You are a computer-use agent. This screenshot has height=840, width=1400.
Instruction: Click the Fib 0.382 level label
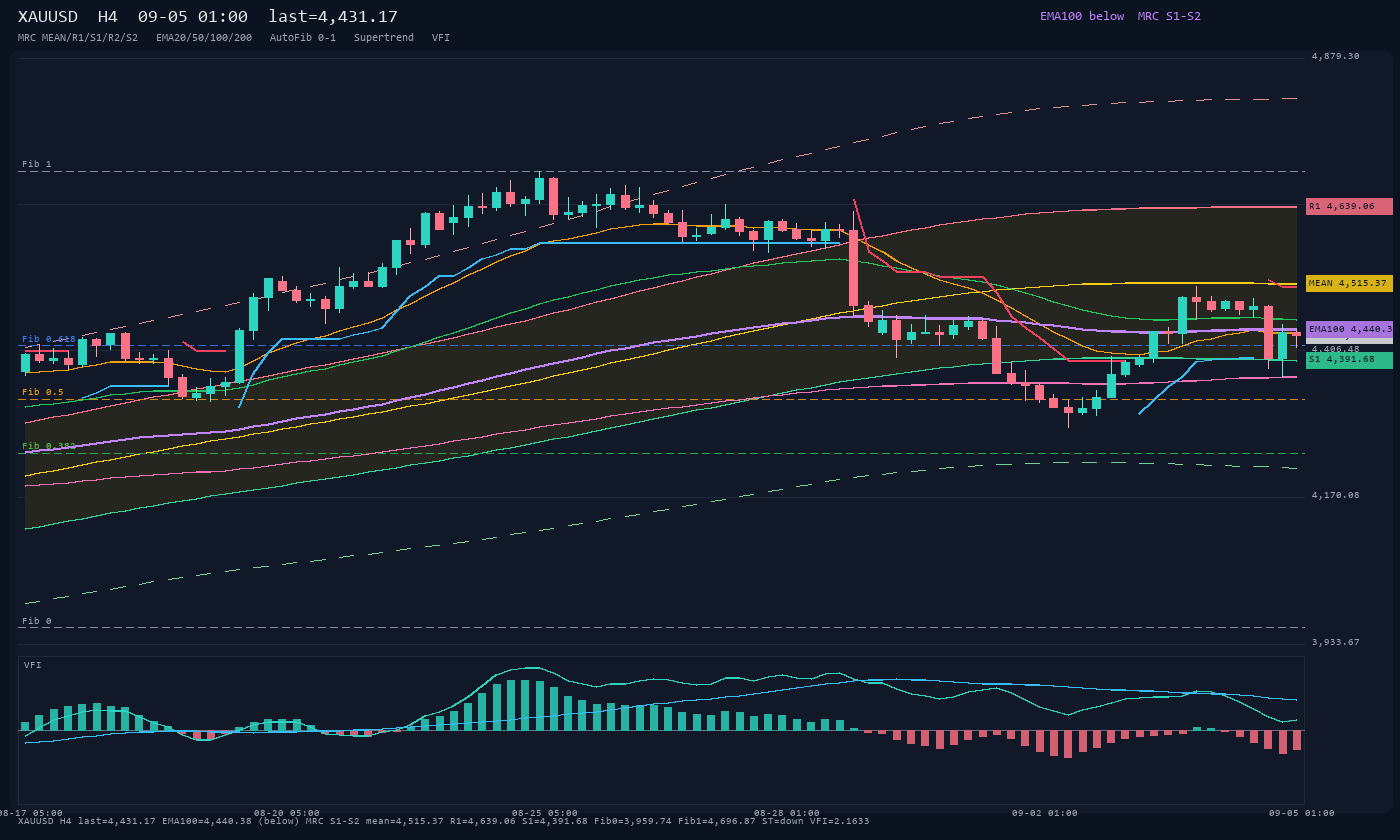pyautogui.click(x=49, y=446)
